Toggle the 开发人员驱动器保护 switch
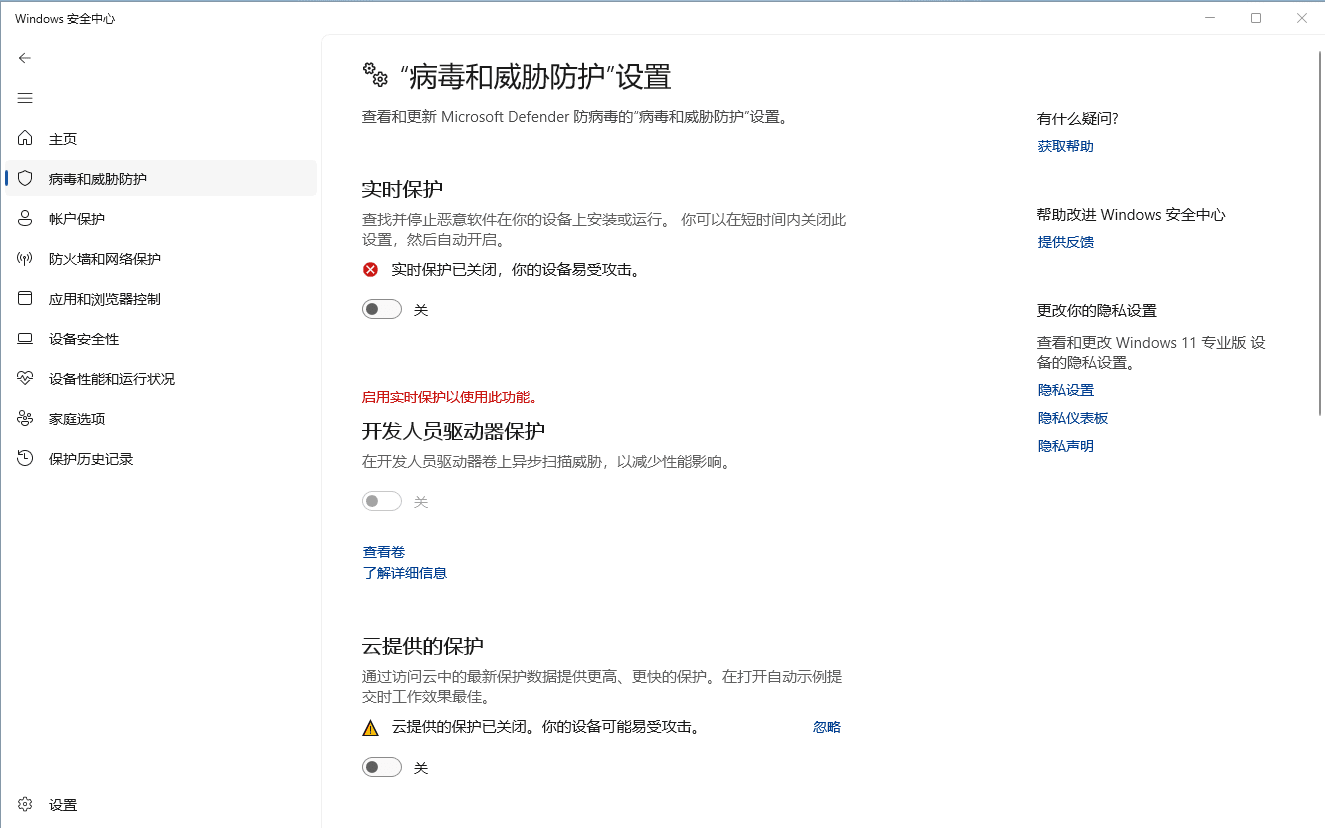The image size is (1325, 828). (382, 501)
